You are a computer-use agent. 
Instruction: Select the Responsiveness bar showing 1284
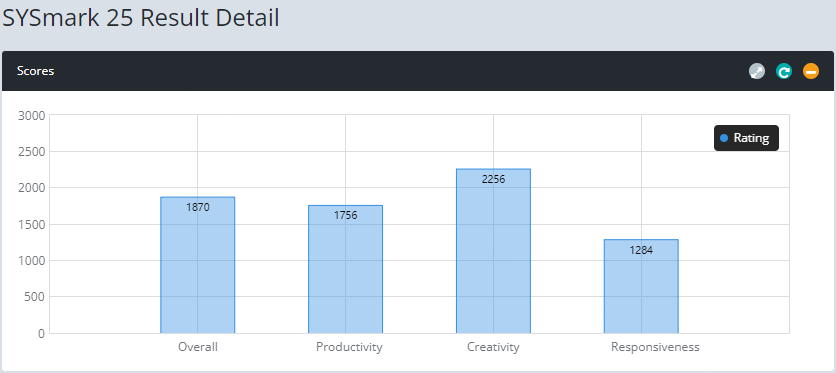pyautogui.click(x=641, y=286)
